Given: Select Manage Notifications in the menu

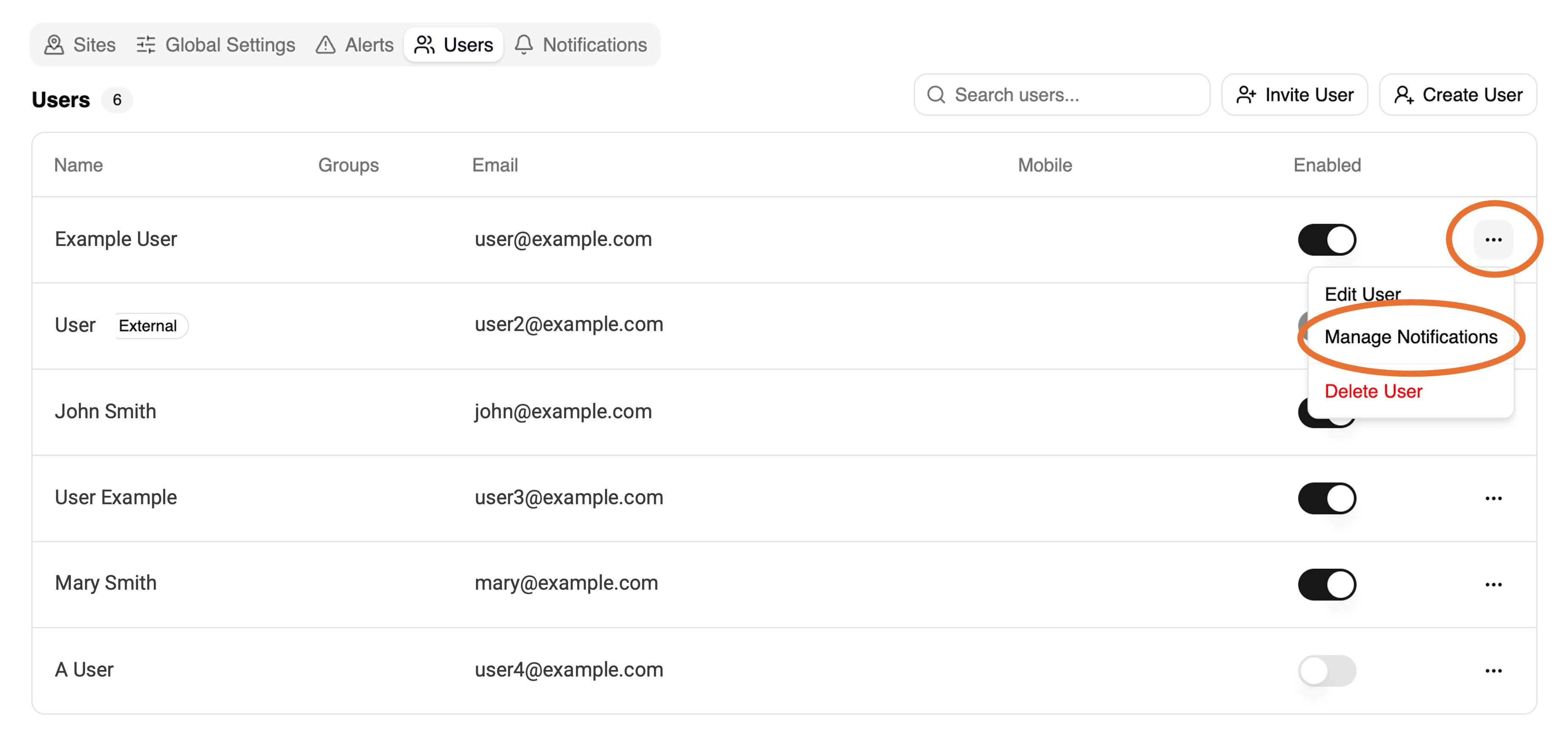Looking at the screenshot, I should click(x=1411, y=337).
